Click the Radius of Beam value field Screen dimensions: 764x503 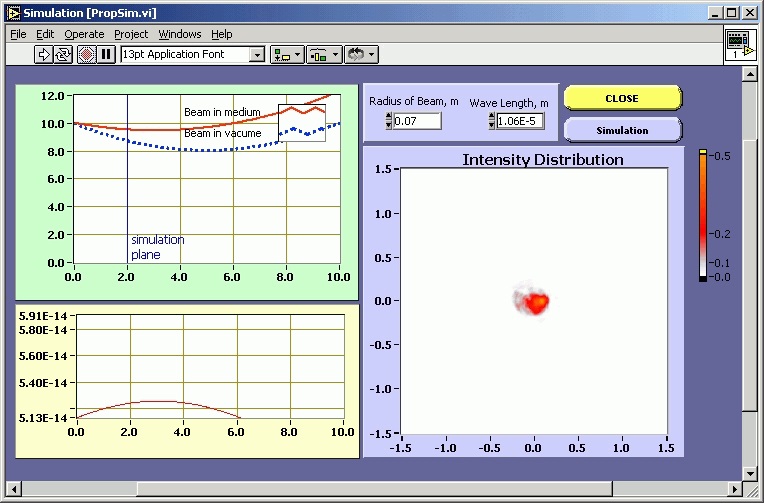(417, 121)
